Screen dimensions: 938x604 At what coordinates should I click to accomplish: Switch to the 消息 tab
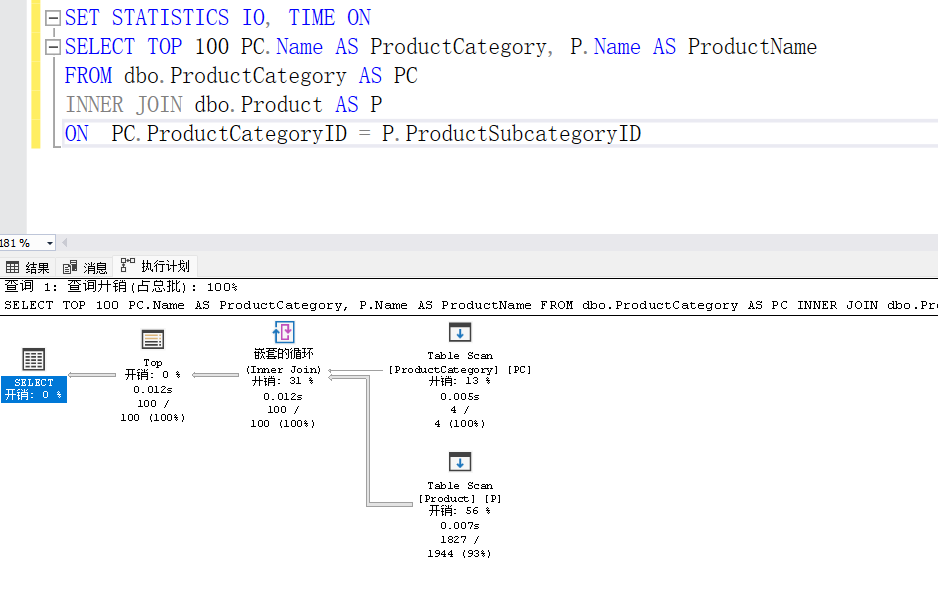point(86,267)
